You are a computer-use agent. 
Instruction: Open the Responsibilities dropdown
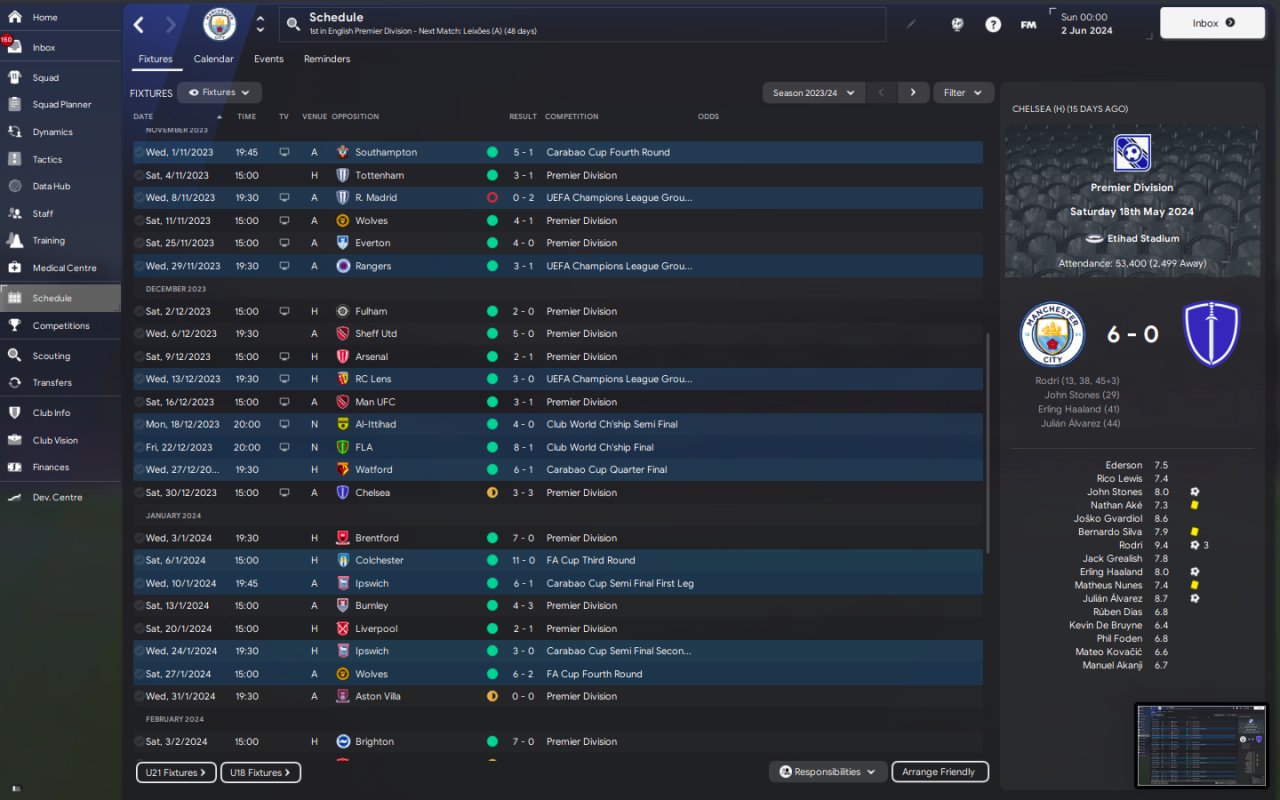pyautogui.click(x=827, y=772)
